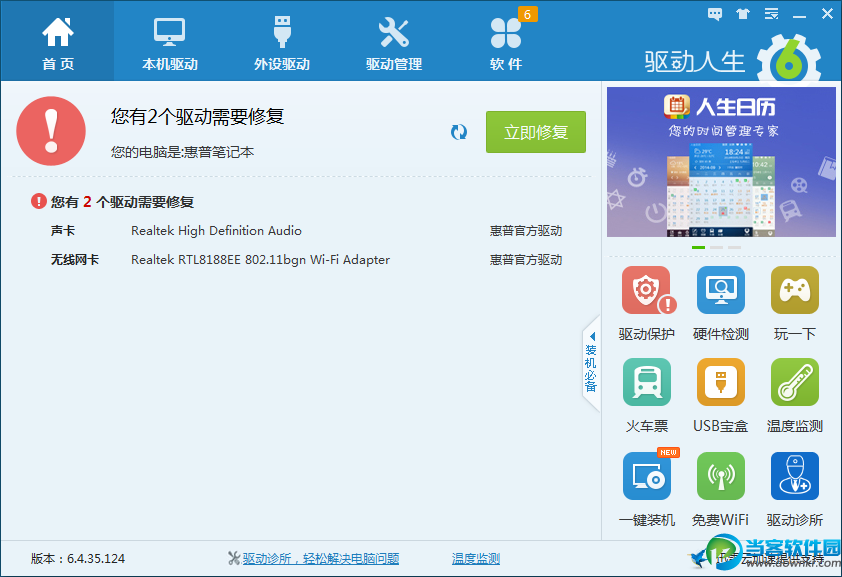Viewport: 842px width, 577px height.
Task: Select the first green banner indicator
Action: [x=698, y=247]
